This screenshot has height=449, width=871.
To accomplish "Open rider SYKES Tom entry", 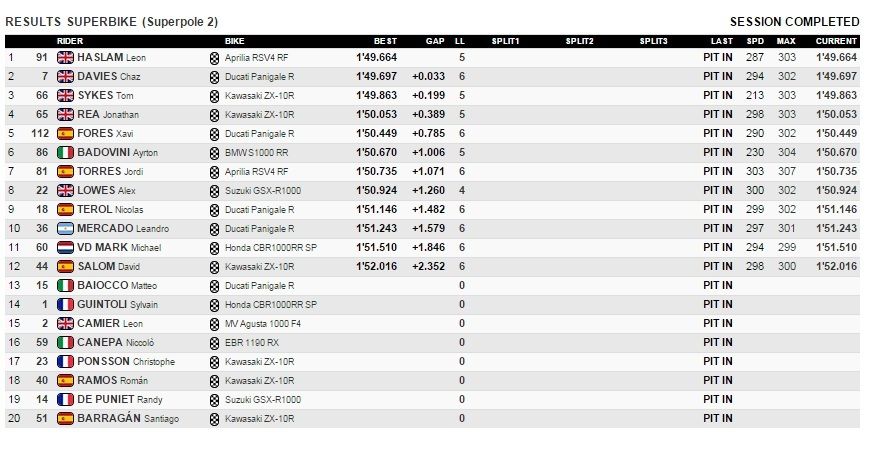I will [x=106, y=95].
